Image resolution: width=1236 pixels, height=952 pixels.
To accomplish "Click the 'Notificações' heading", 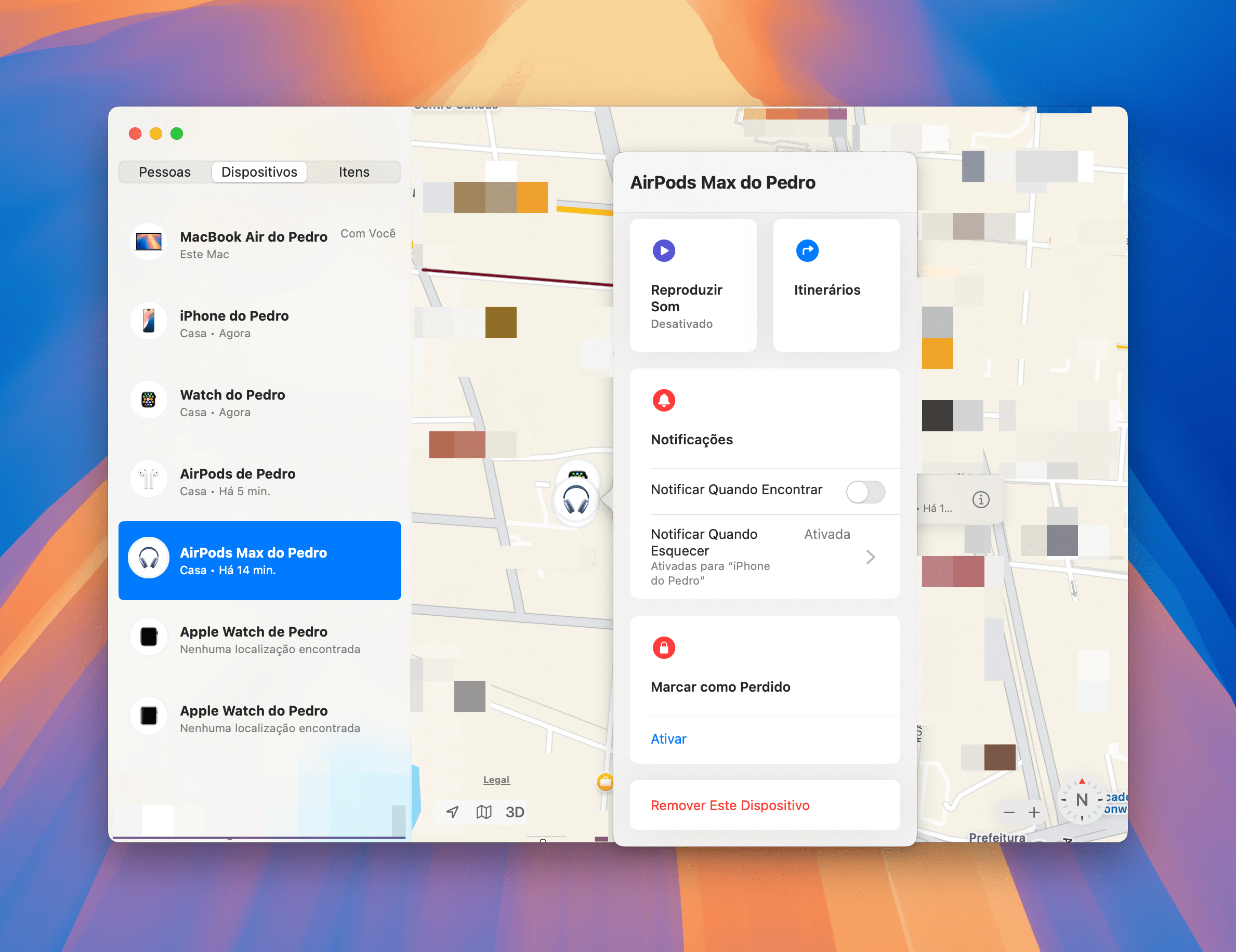I will (692, 440).
